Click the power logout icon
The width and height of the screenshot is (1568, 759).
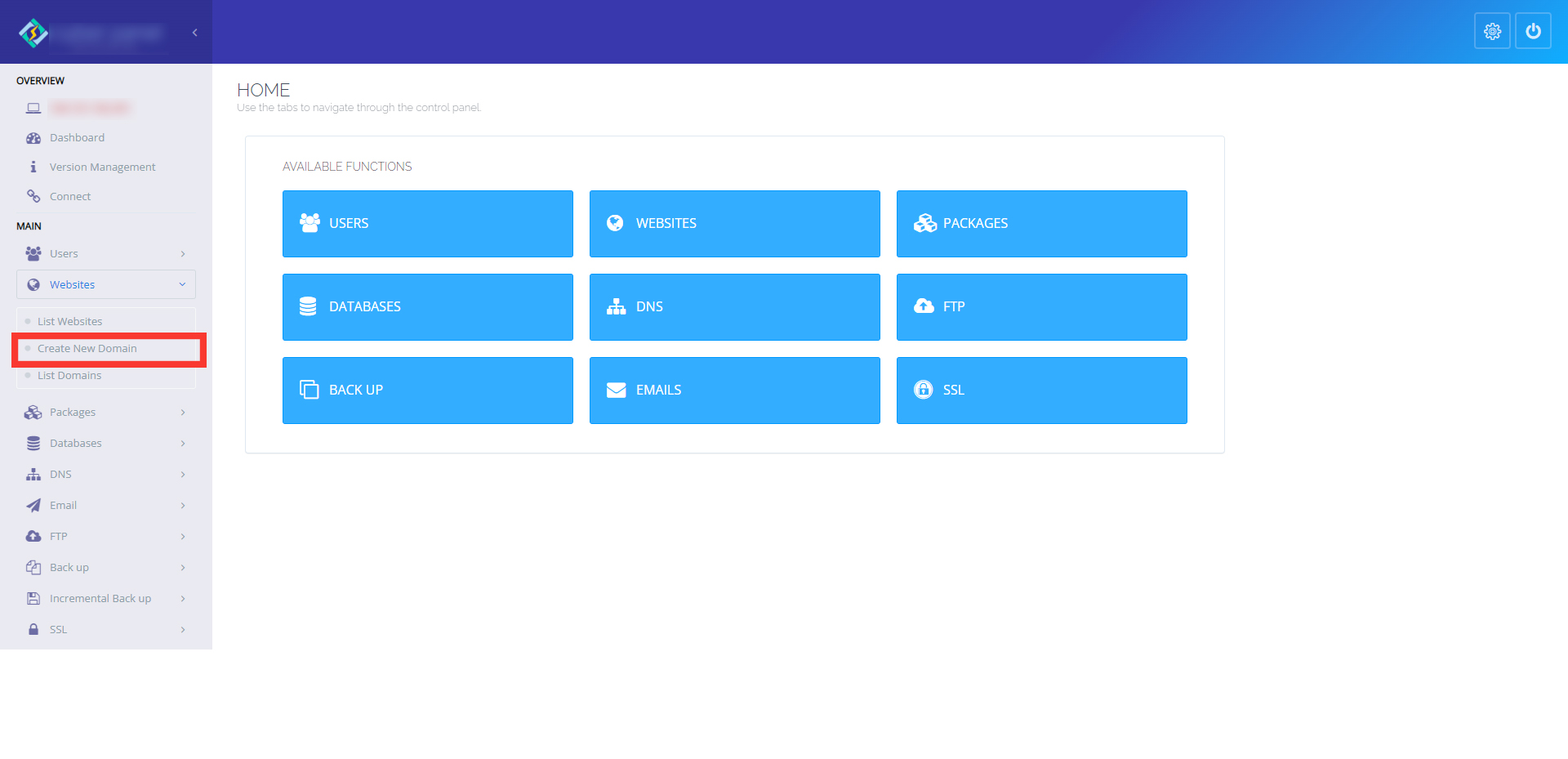(x=1533, y=31)
